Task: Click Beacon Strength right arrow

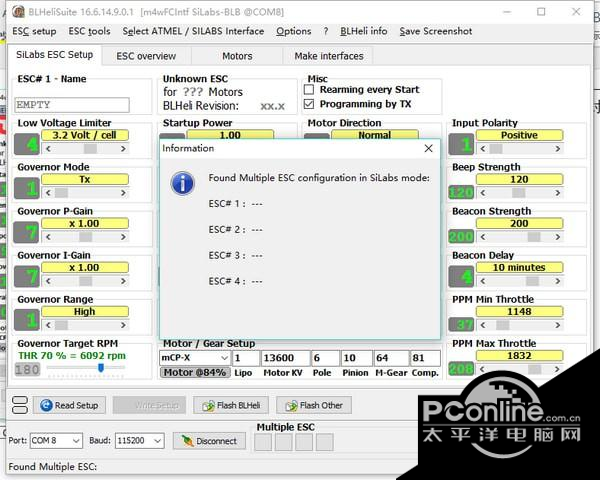Action: pos(558,237)
